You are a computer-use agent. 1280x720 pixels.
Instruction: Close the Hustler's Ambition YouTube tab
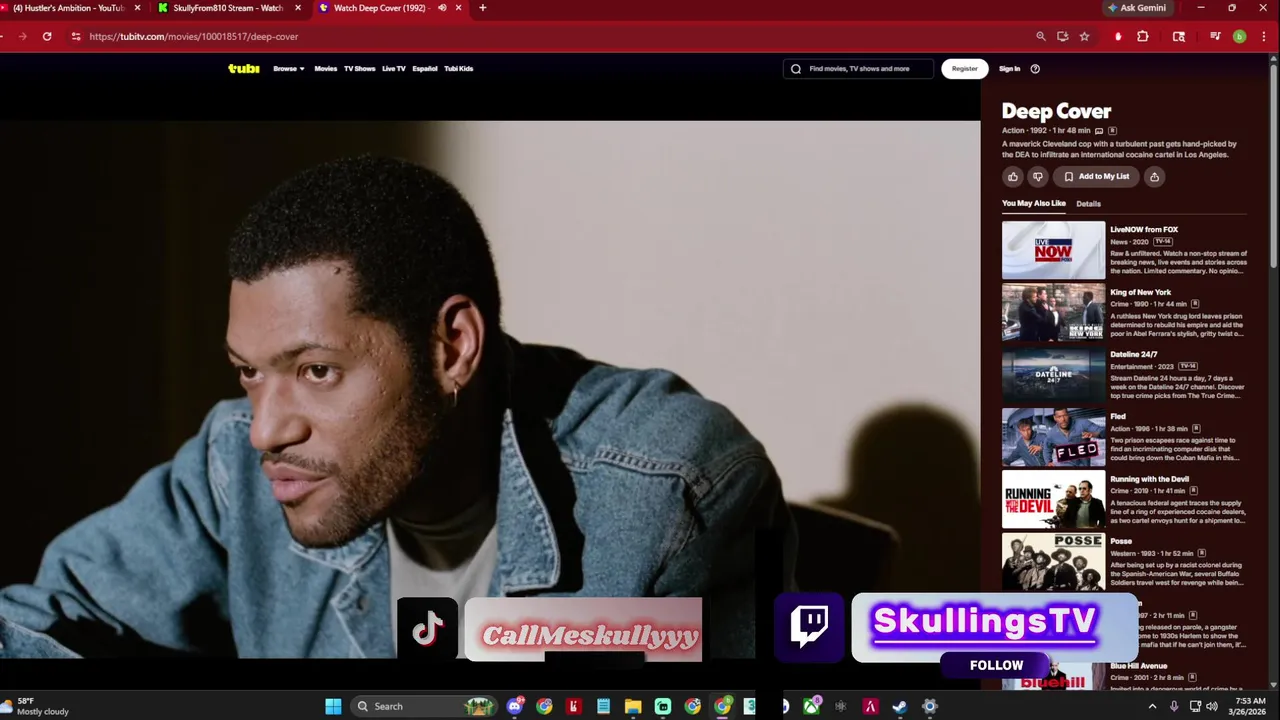tap(137, 8)
